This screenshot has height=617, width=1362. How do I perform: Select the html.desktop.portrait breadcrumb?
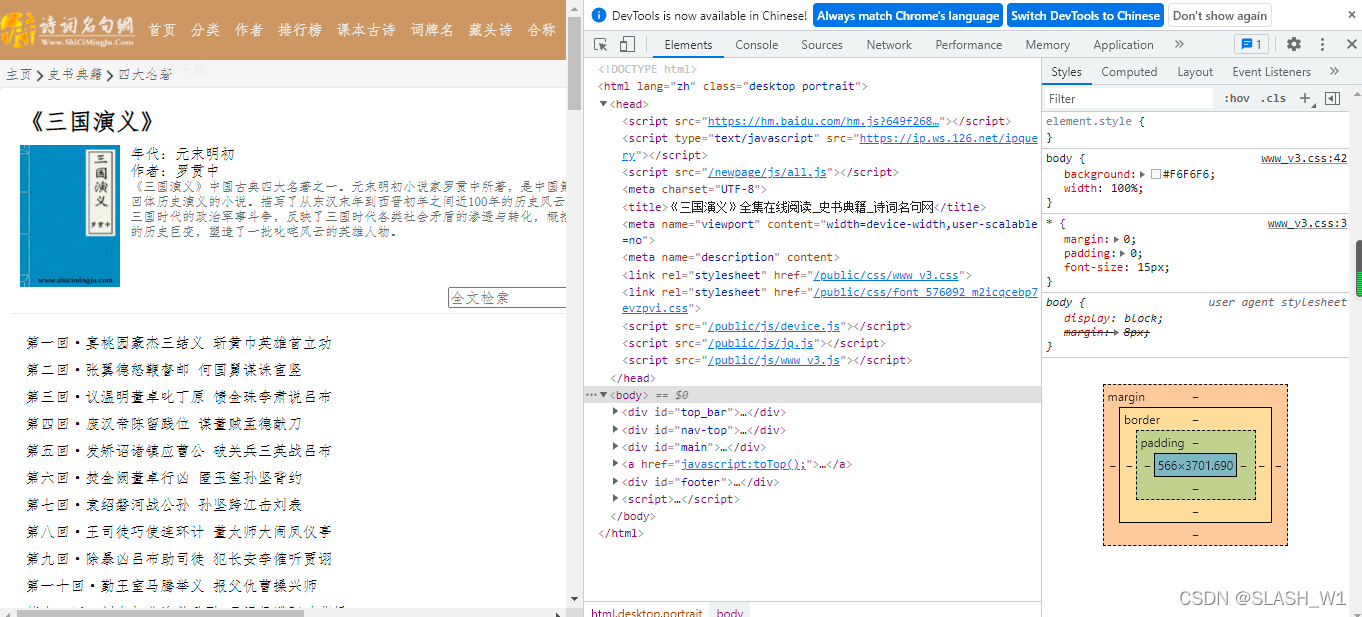646,611
